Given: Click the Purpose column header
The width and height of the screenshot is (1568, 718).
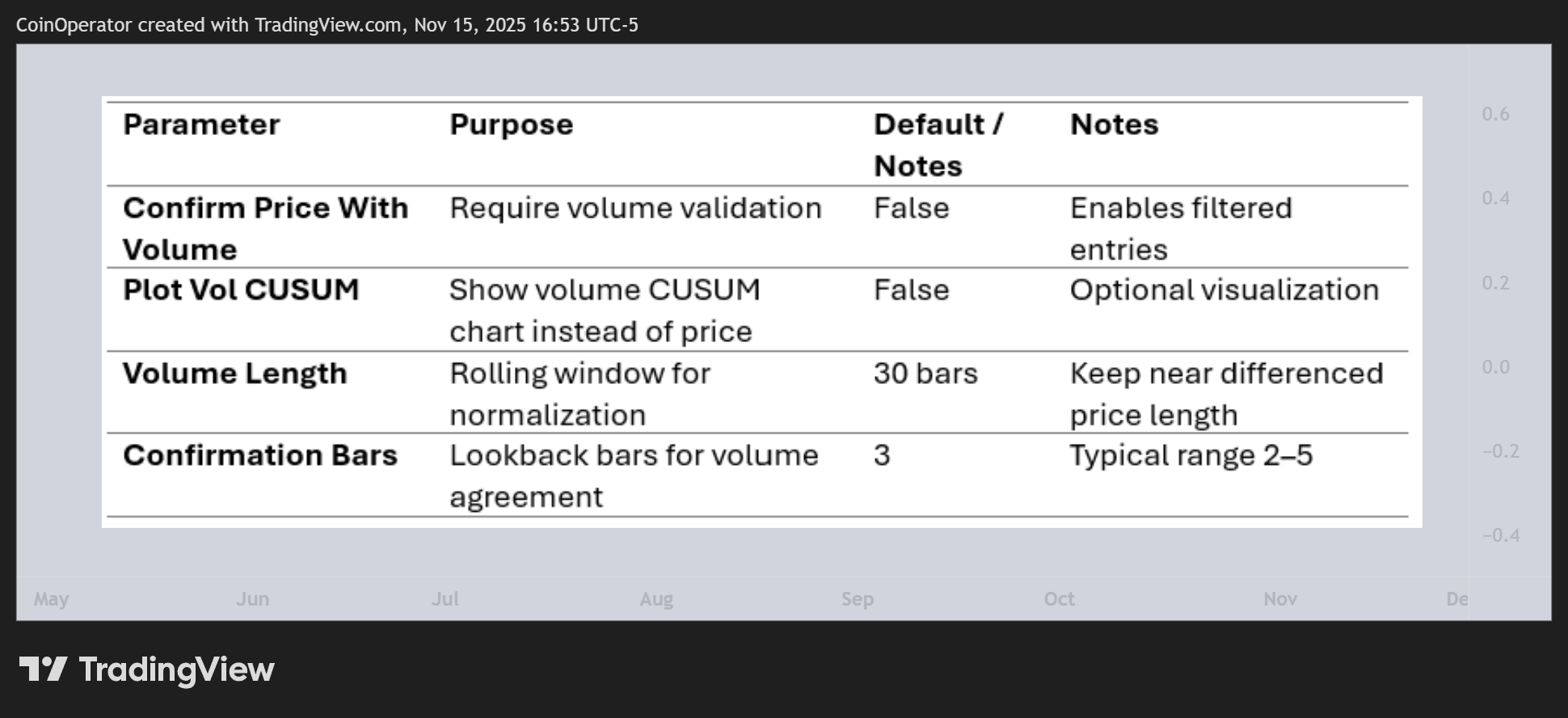Looking at the screenshot, I should [512, 125].
